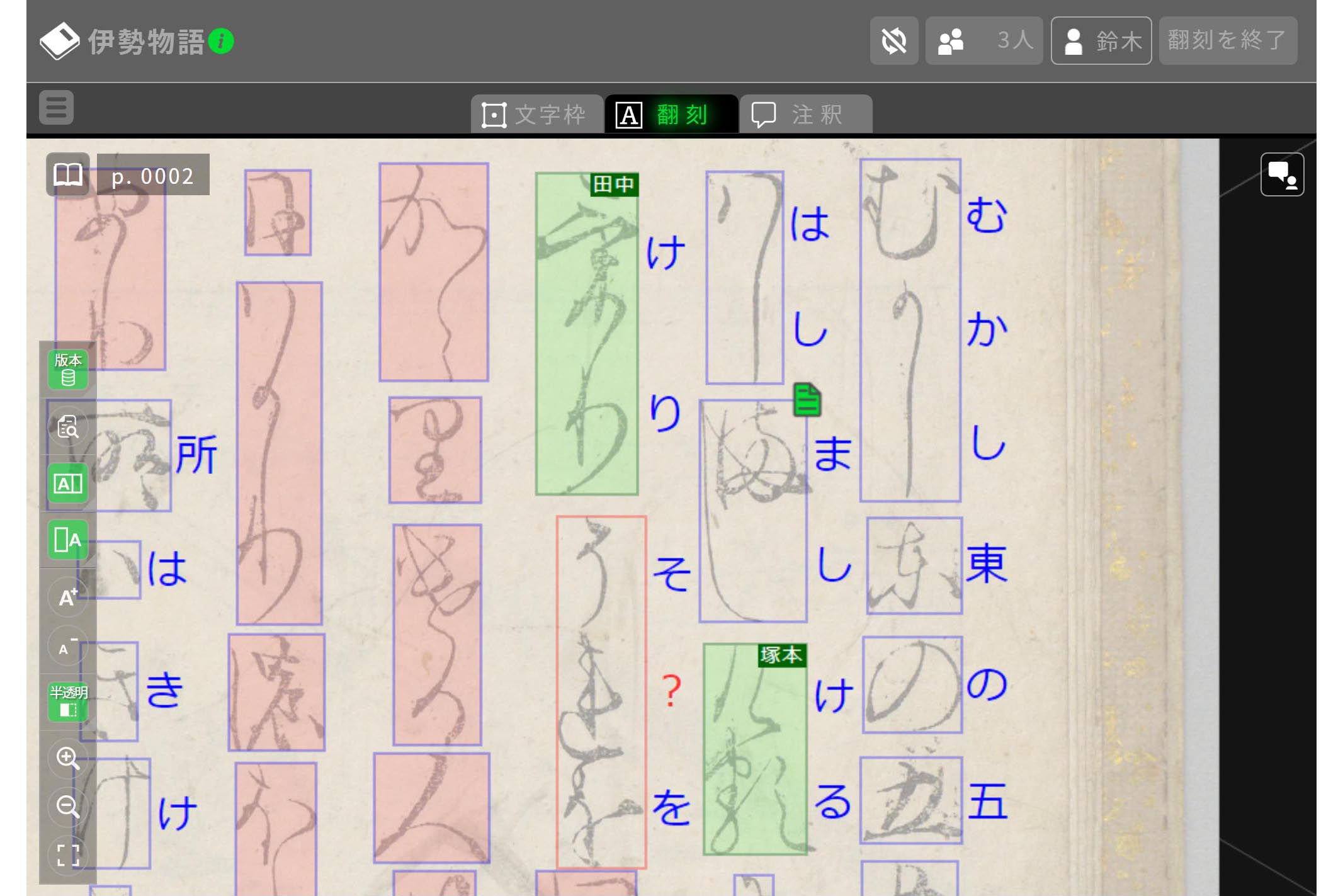Click the p. 0002 page label

click(x=153, y=176)
